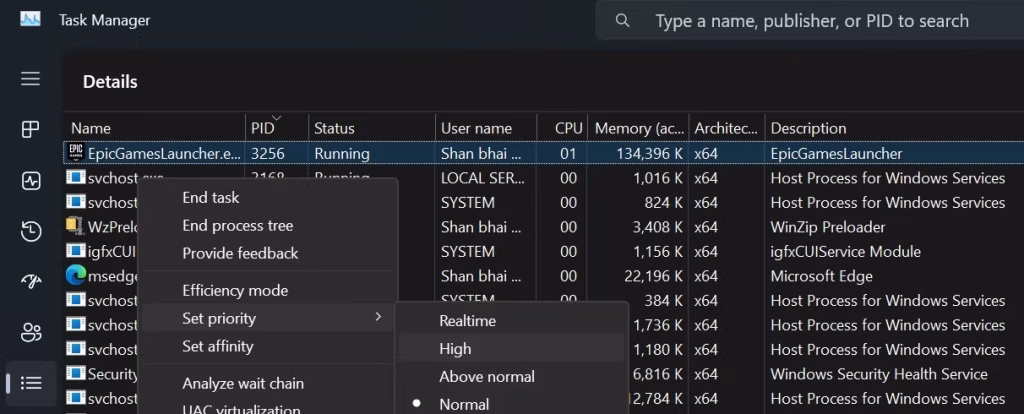1024x414 pixels.
Task: Click the svchost icon in the LOCAL SERVICE row
Action: [76, 178]
